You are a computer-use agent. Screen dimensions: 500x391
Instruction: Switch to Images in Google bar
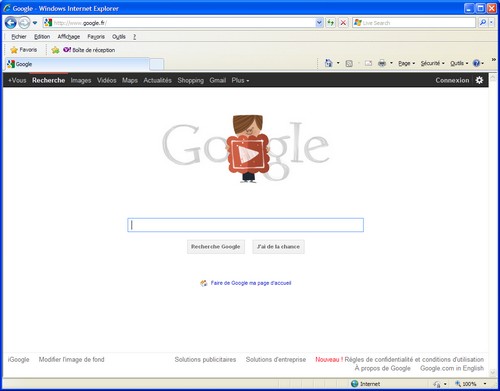click(81, 80)
